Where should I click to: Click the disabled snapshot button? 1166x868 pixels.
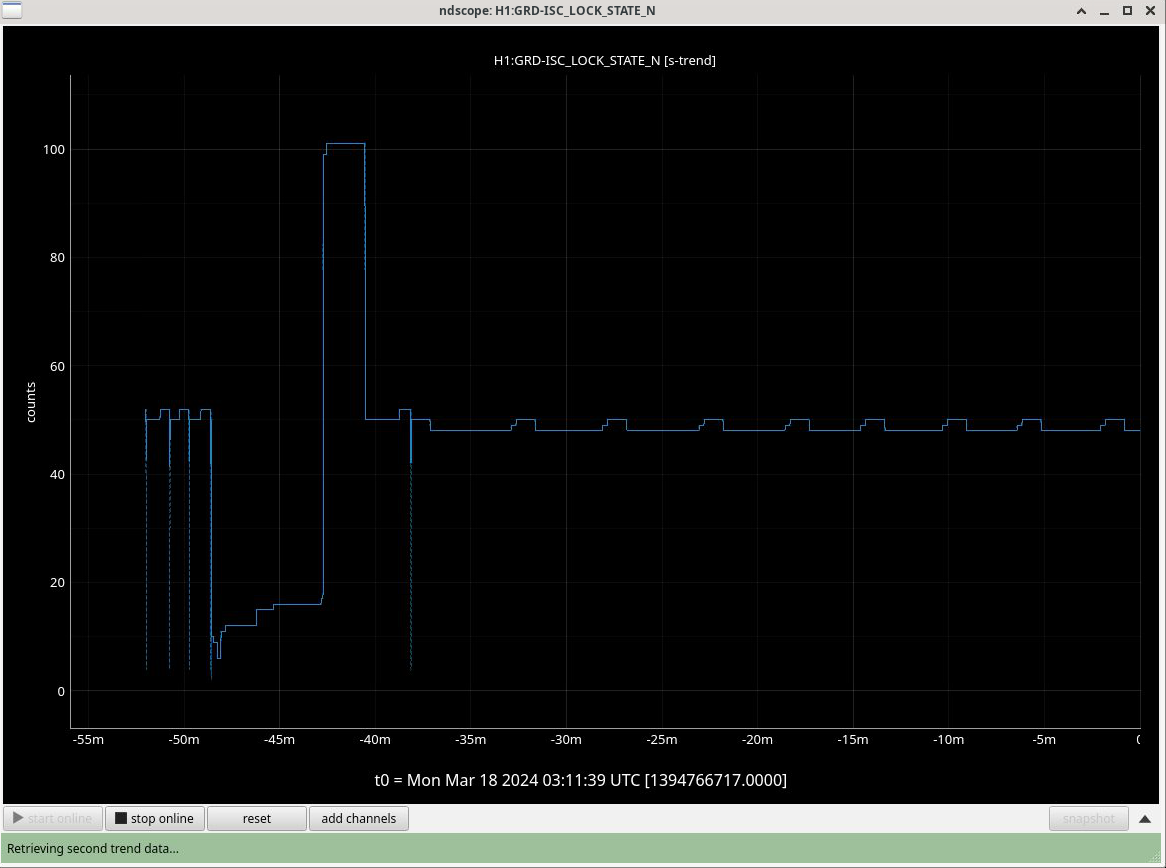pyautogui.click(x=1088, y=818)
